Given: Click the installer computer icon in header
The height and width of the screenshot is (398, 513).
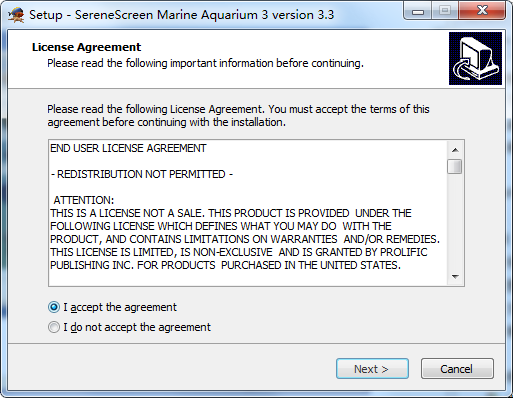Looking at the screenshot, I should point(475,58).
